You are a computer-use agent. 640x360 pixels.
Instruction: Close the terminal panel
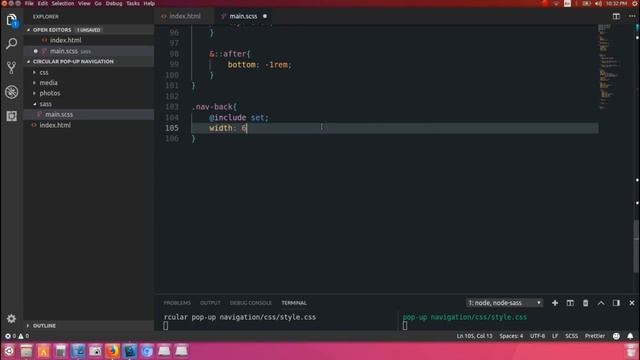tap(632, 303)
